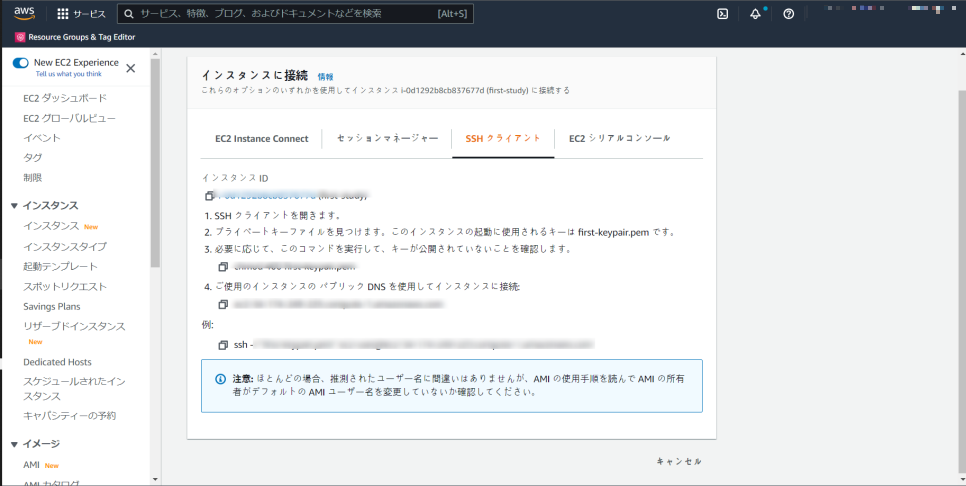Open 制限 in sidebar
966x486 pixels.
(33, 177)
